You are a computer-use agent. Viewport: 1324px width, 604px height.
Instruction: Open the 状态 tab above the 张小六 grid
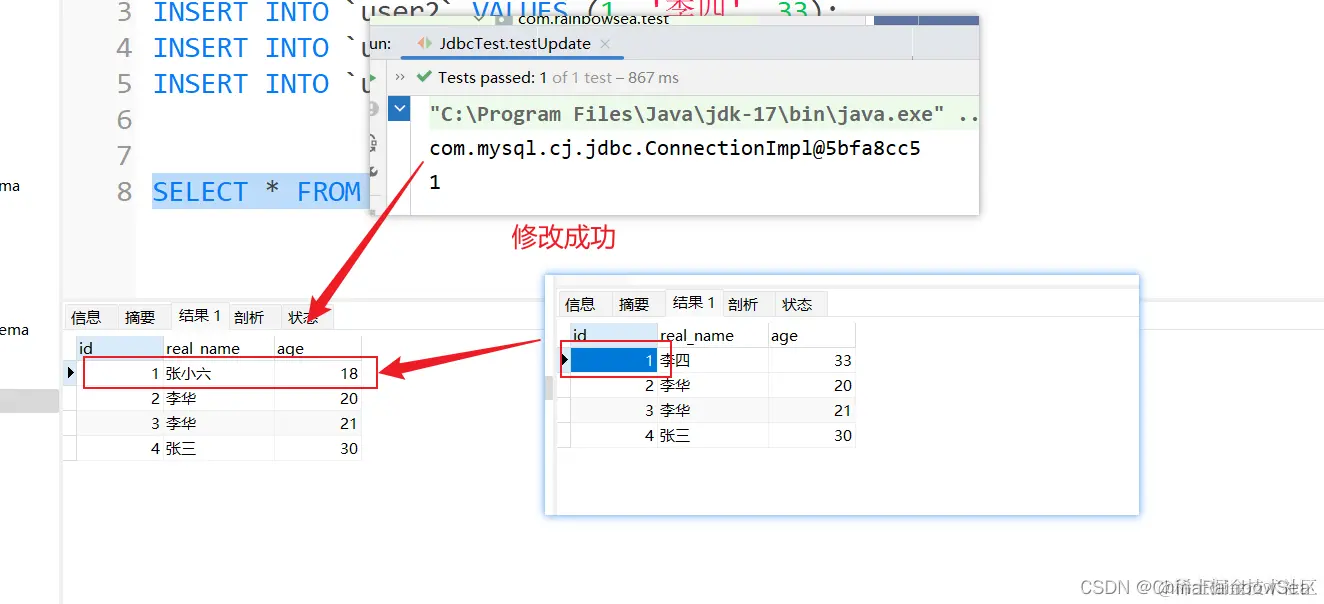(x=303, y=317)
